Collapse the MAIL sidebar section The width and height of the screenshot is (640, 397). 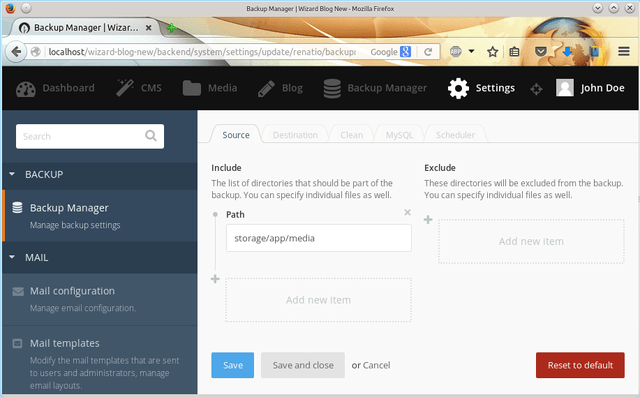click(x=100, y=257)
